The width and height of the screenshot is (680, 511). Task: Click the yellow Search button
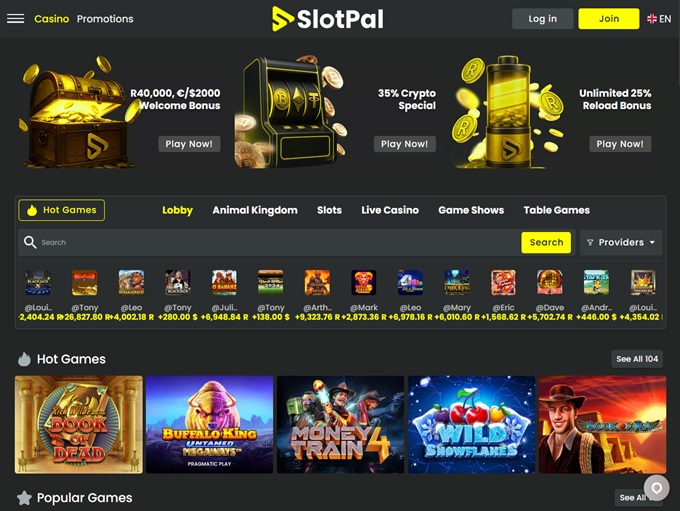pos(546,242)
